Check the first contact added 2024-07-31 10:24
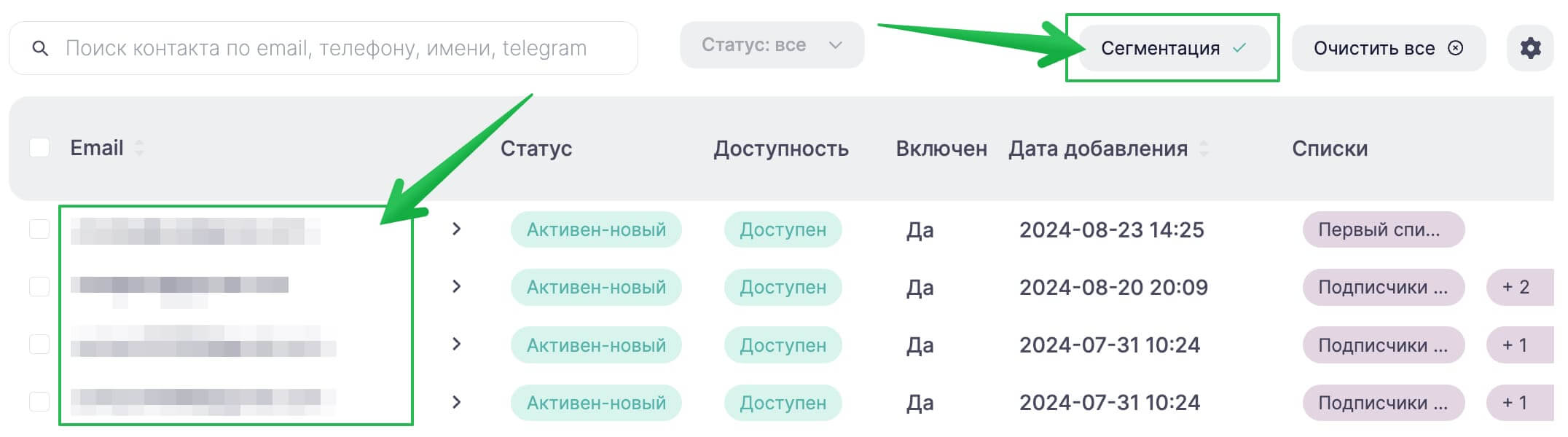The width and height of the screenshot is (1568, 437). click(39, 345)
